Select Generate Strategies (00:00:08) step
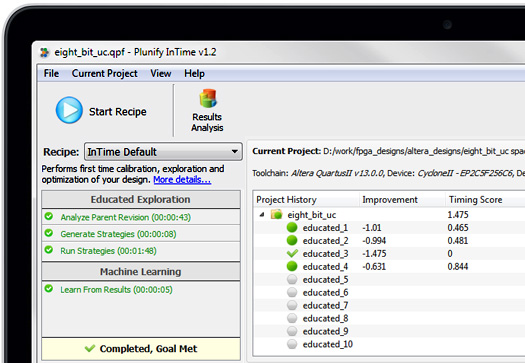The image size is (525, 363). (141, 233)
